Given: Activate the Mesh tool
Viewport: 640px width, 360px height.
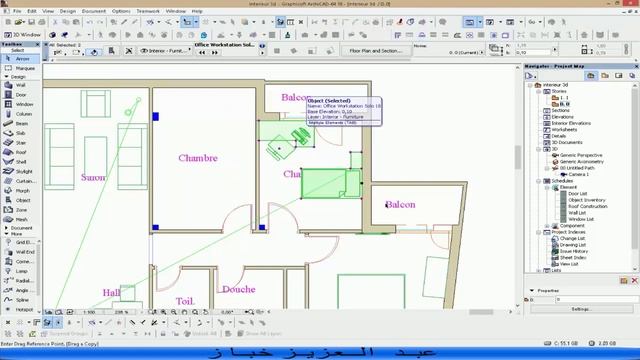Looking at the screenshot, I should (x=20, y=220).
